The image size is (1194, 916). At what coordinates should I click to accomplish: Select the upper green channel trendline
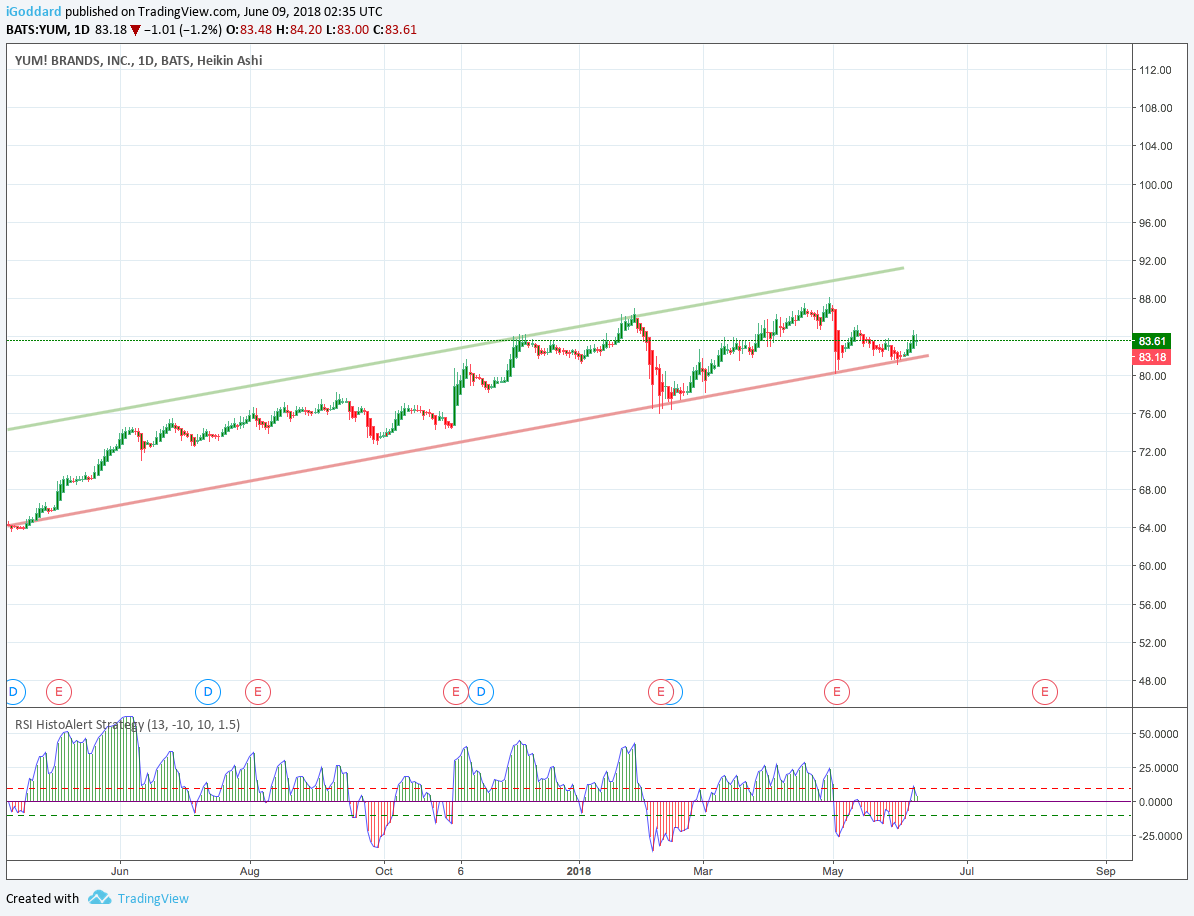pos(455,349)
